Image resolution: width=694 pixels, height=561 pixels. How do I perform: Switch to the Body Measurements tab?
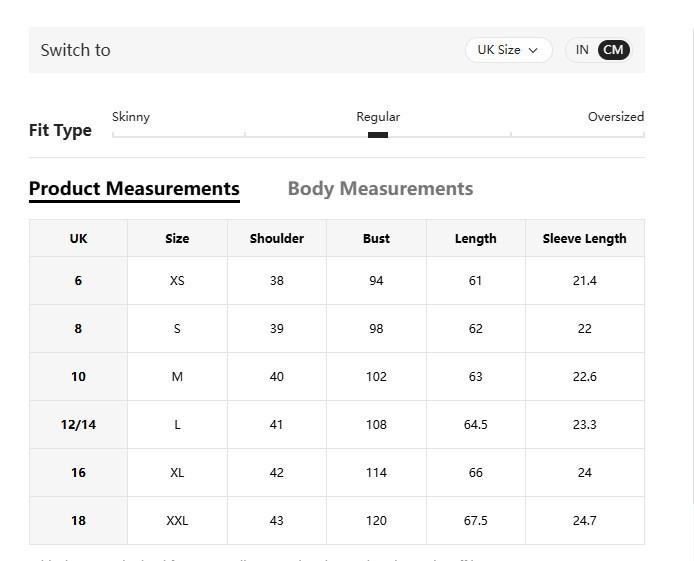click(380, 189)
